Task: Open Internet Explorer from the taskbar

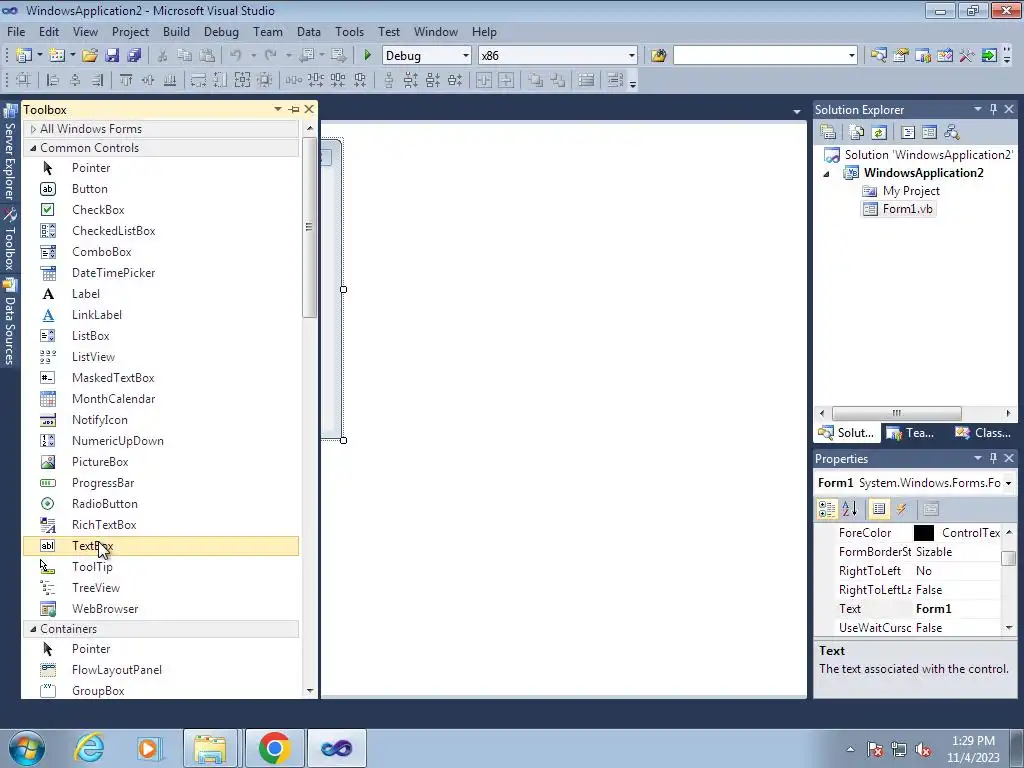Action: (89, 748)
